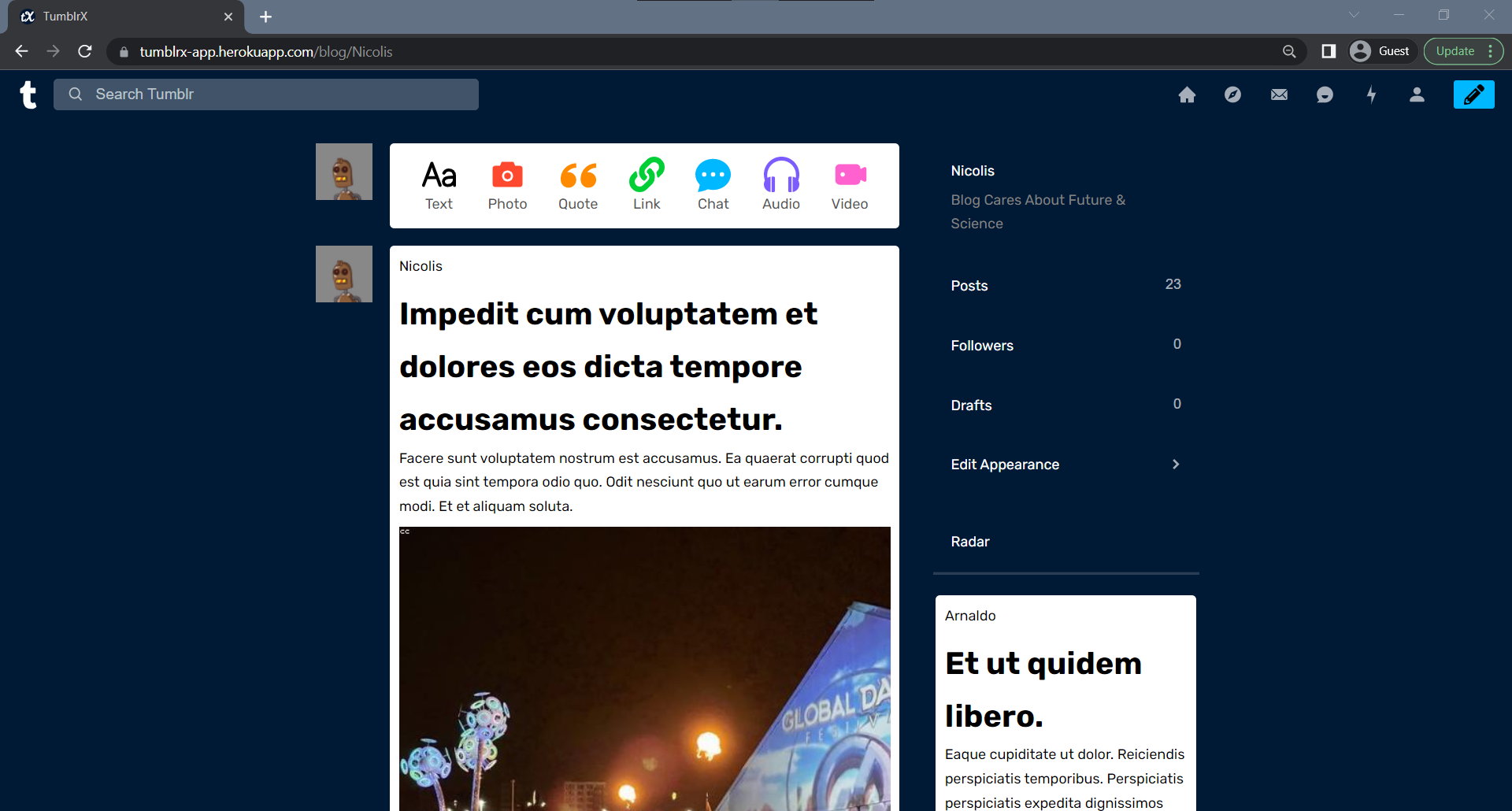Click the Blog Cares About Future & Science description

pyautogui.click(x=1038, y=212)
